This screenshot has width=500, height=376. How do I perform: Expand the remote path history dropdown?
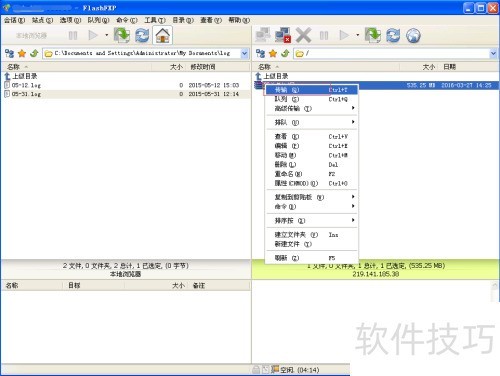pyautogui.click(x=493, y=53)
